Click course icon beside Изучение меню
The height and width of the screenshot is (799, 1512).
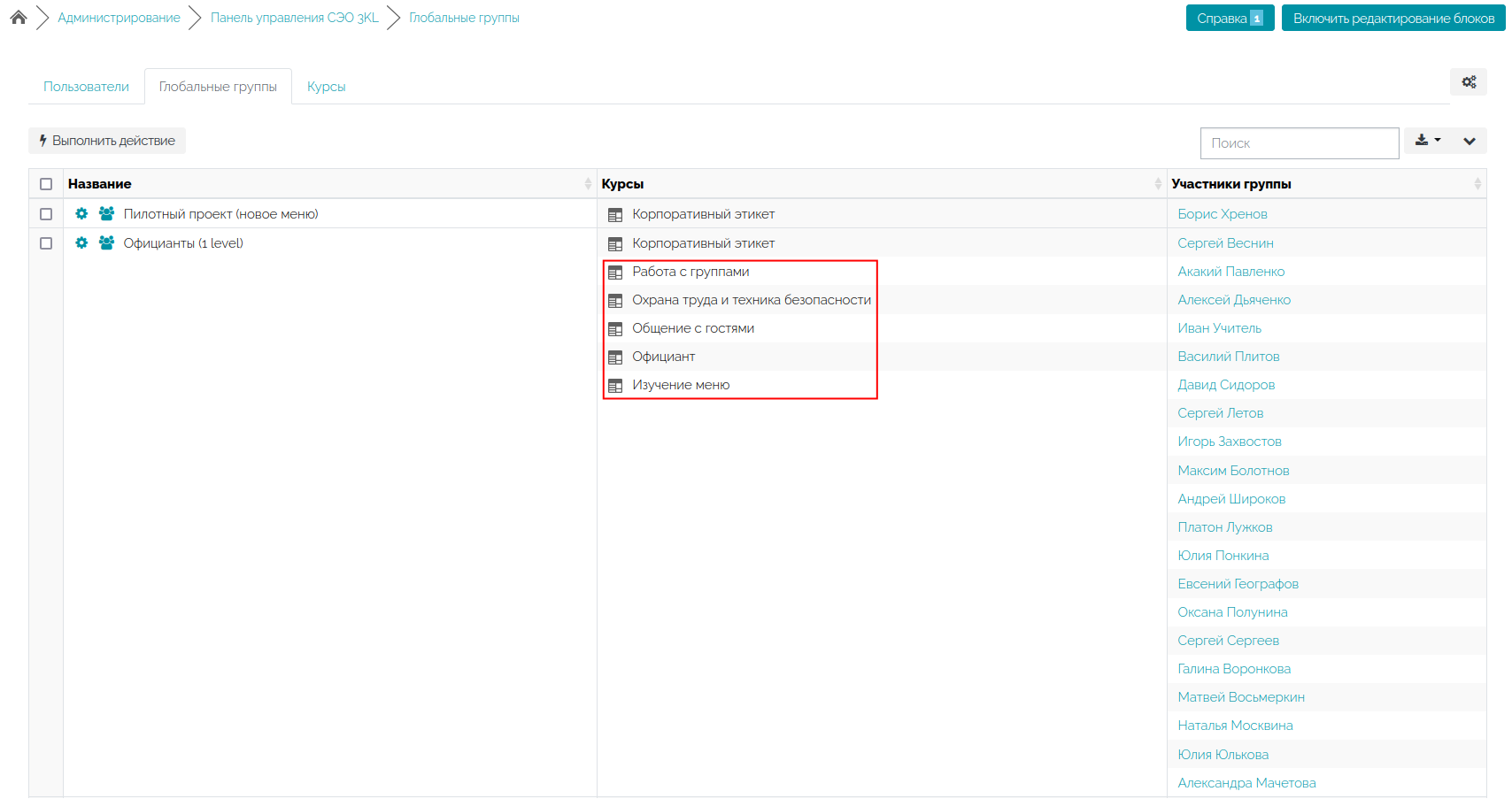click(x=615, y=386)
